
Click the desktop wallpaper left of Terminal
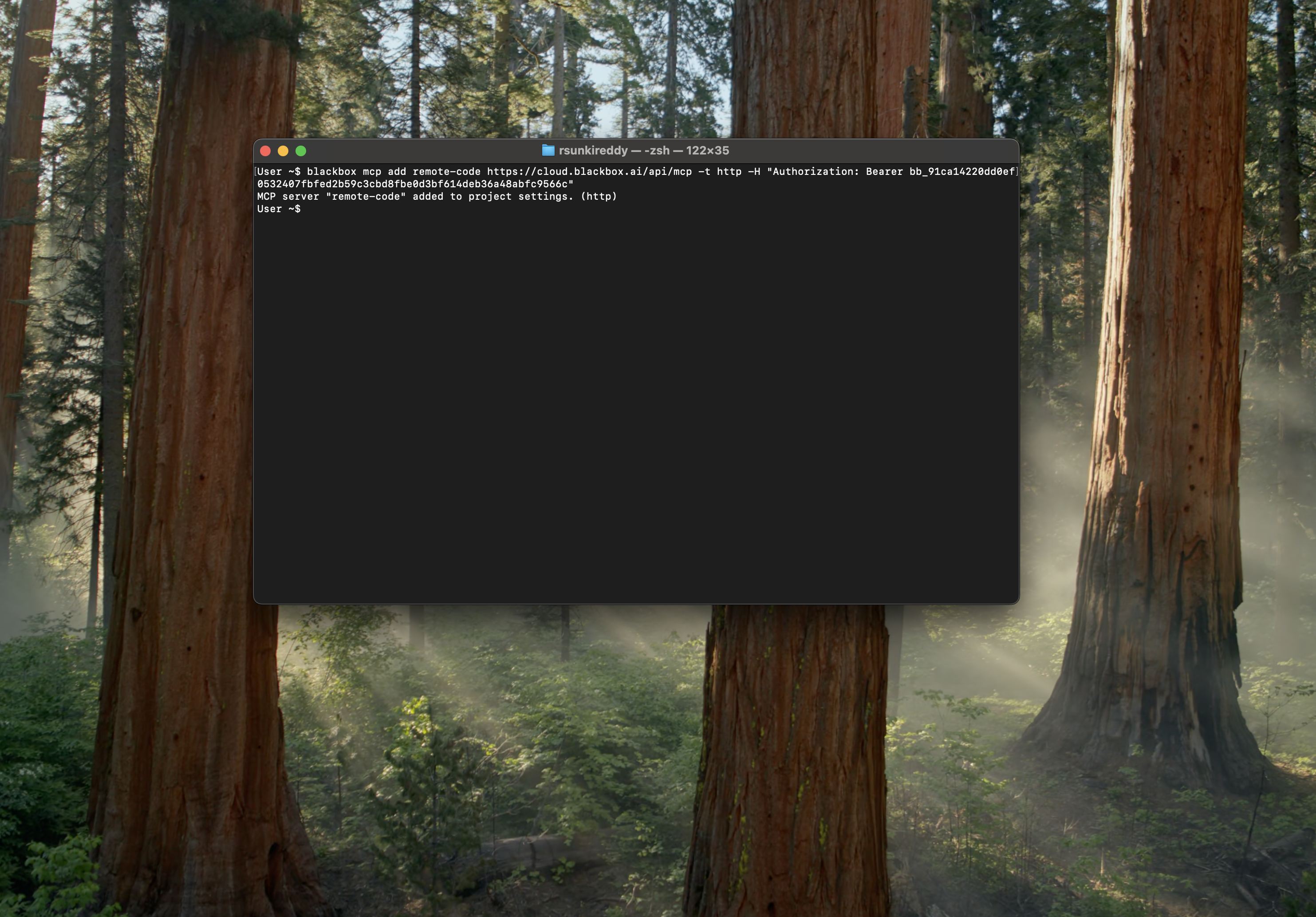point(126,373)
